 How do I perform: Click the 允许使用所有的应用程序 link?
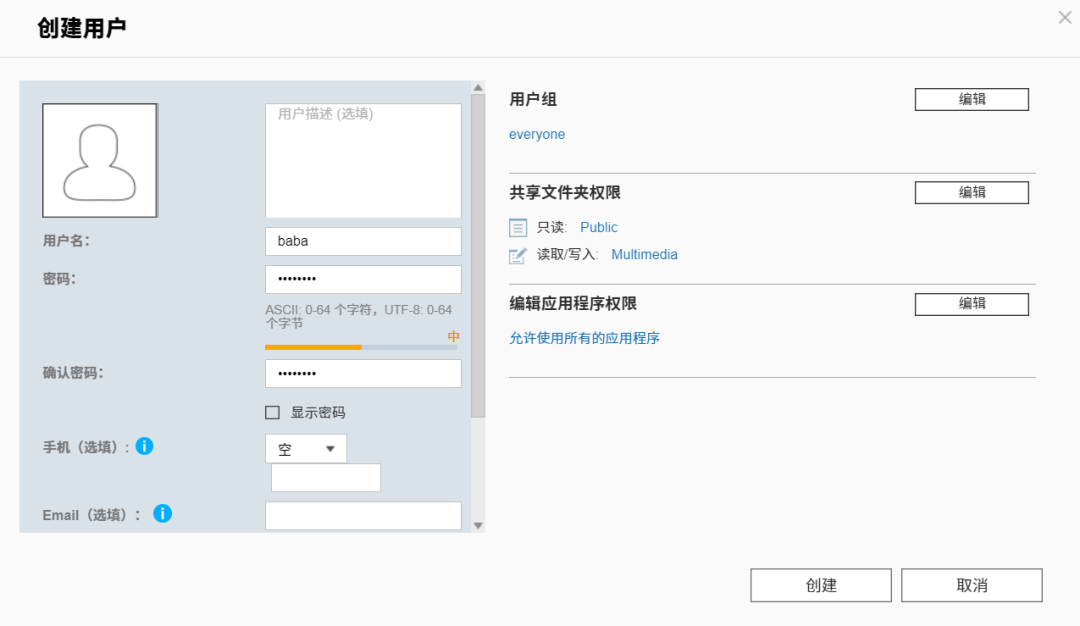pos(584,338)
